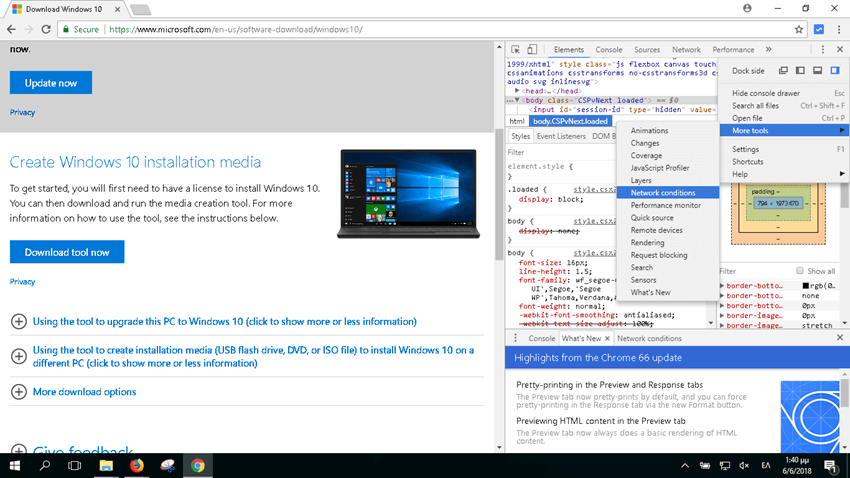Expand the head element node
Screen dimensions: 850x478
coord(517,91)
